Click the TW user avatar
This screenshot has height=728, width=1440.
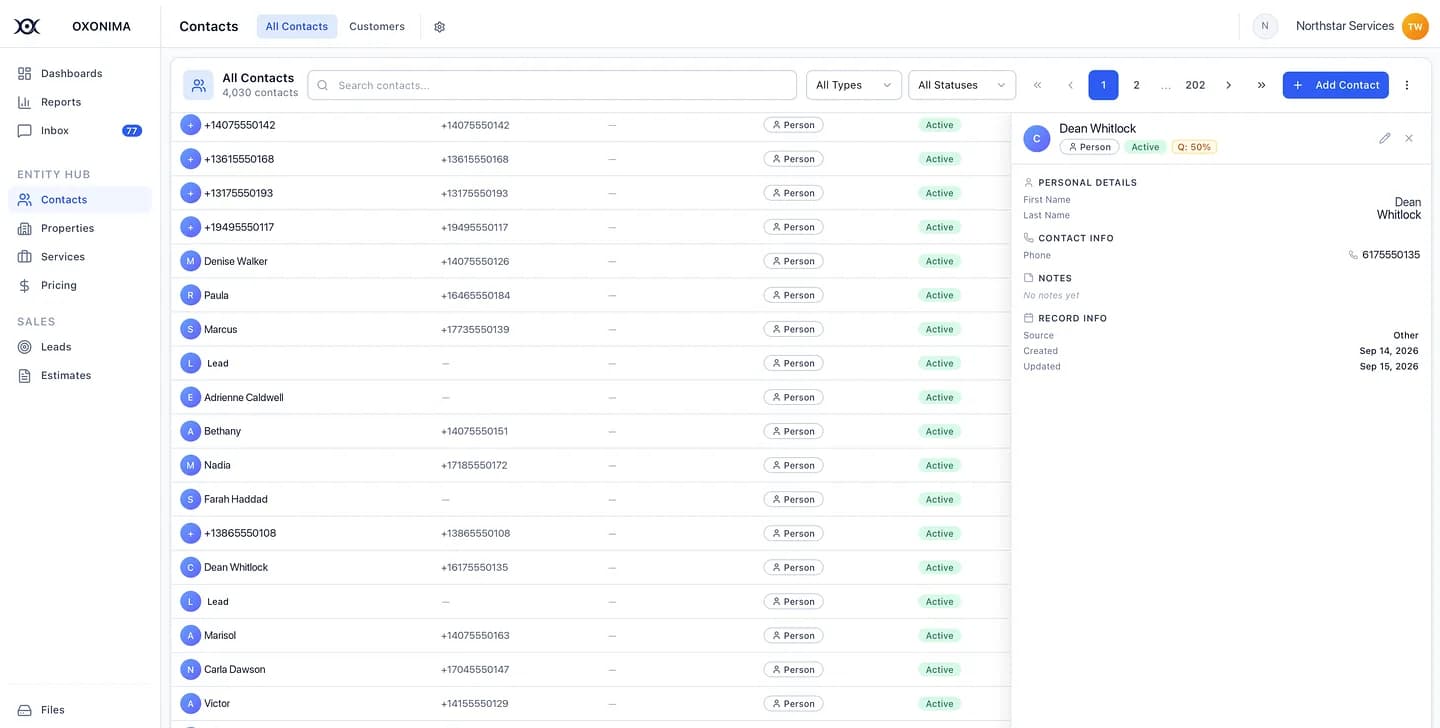1415,26
